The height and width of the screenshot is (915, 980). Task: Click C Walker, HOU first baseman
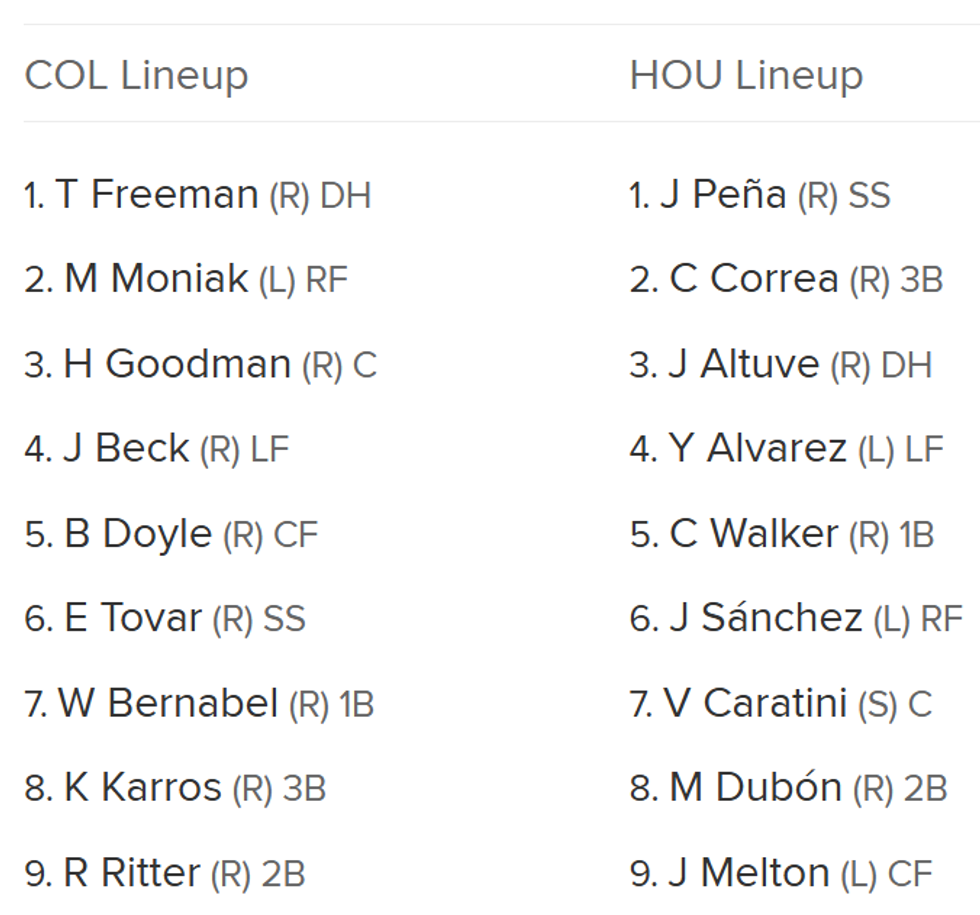tap(753, 534)
